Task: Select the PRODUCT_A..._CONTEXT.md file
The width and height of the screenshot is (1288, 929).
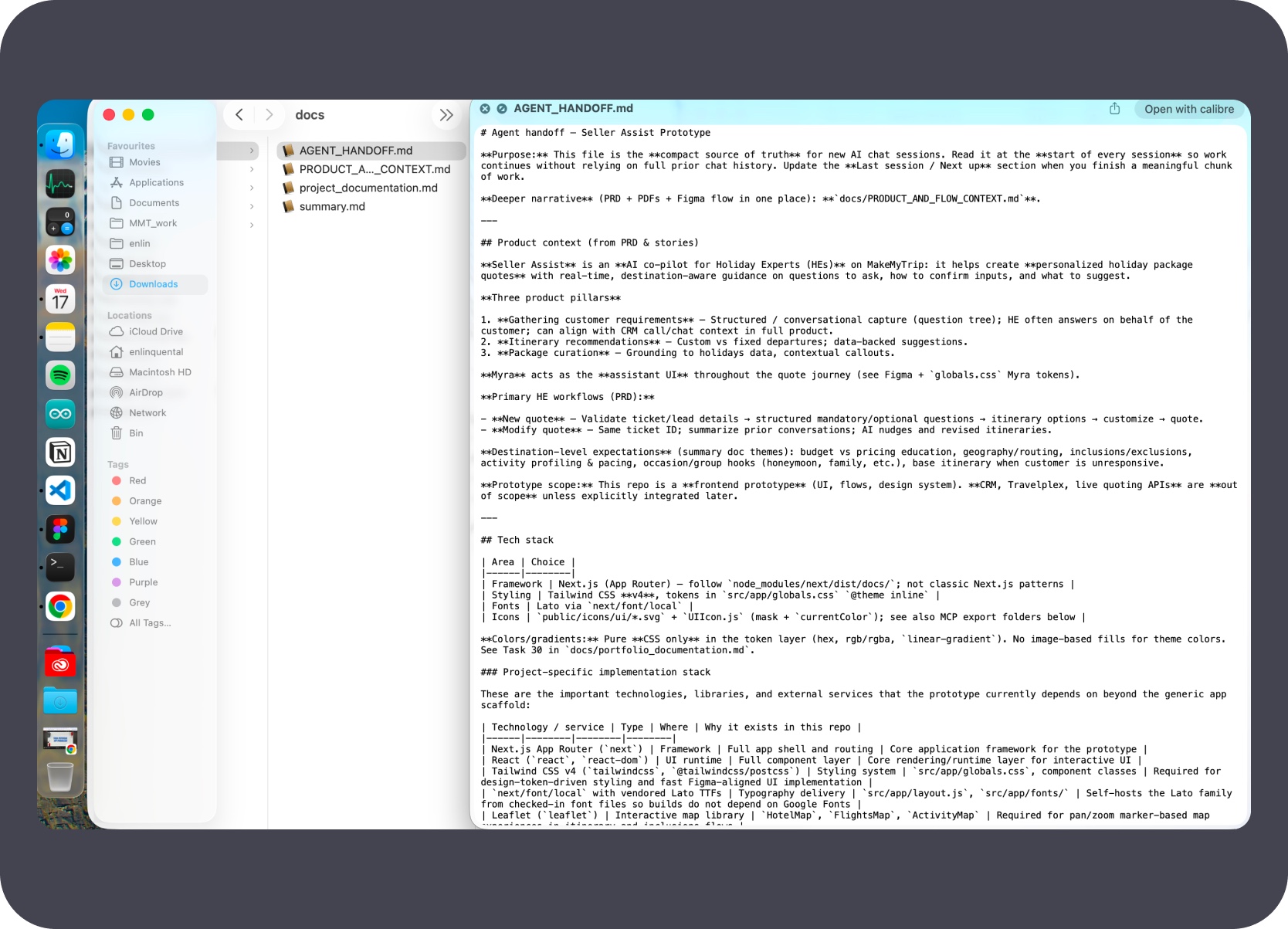Action: click(371, 169)
